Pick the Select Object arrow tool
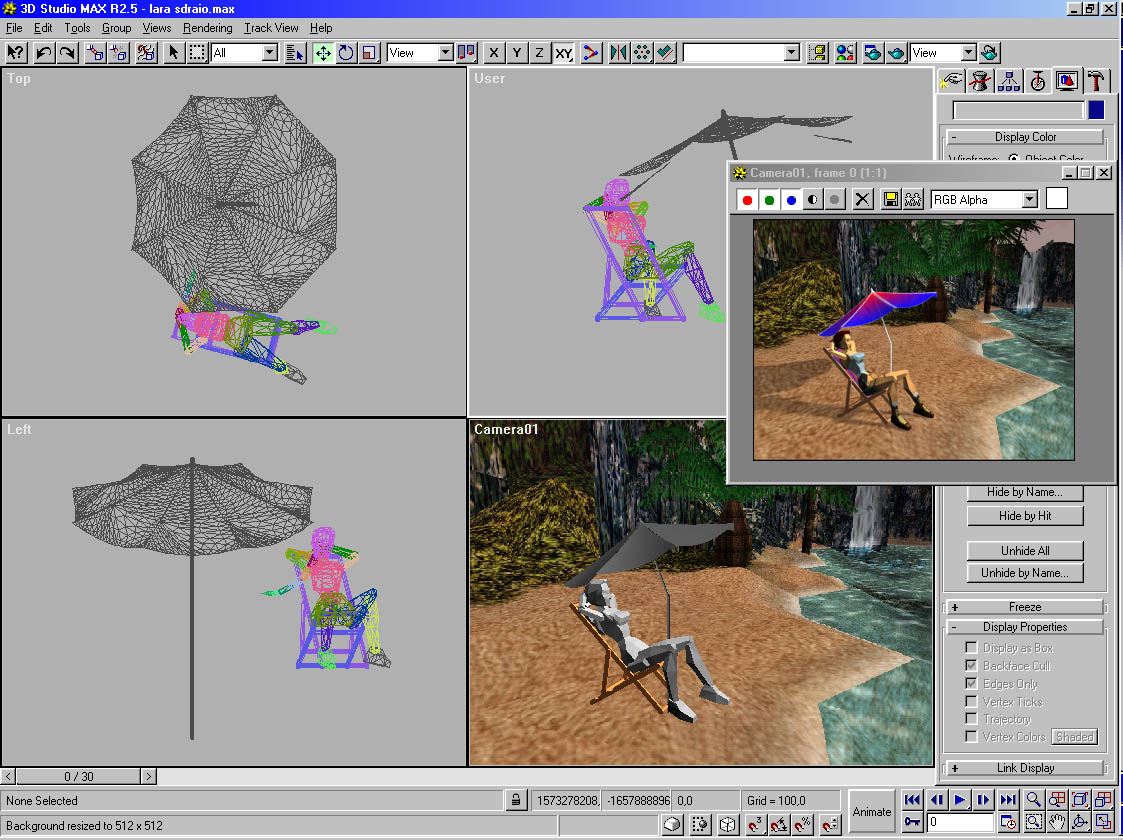 (x=173, y=53)
